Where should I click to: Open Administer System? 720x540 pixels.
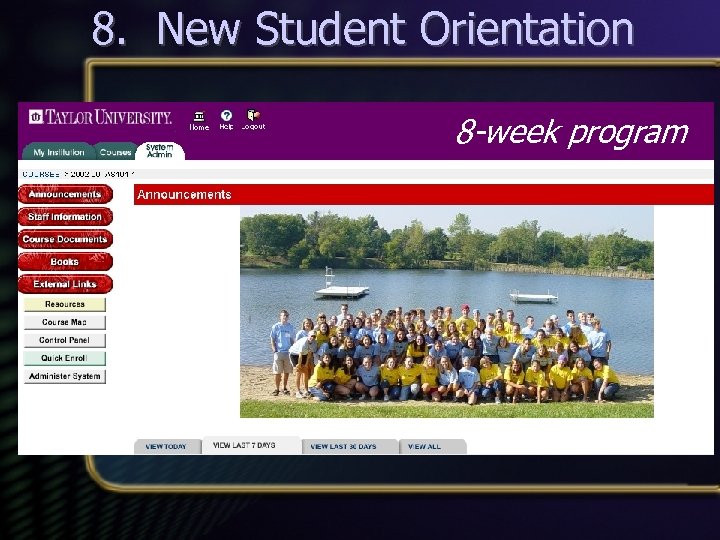pyautogui.click(x=65, y=376)
